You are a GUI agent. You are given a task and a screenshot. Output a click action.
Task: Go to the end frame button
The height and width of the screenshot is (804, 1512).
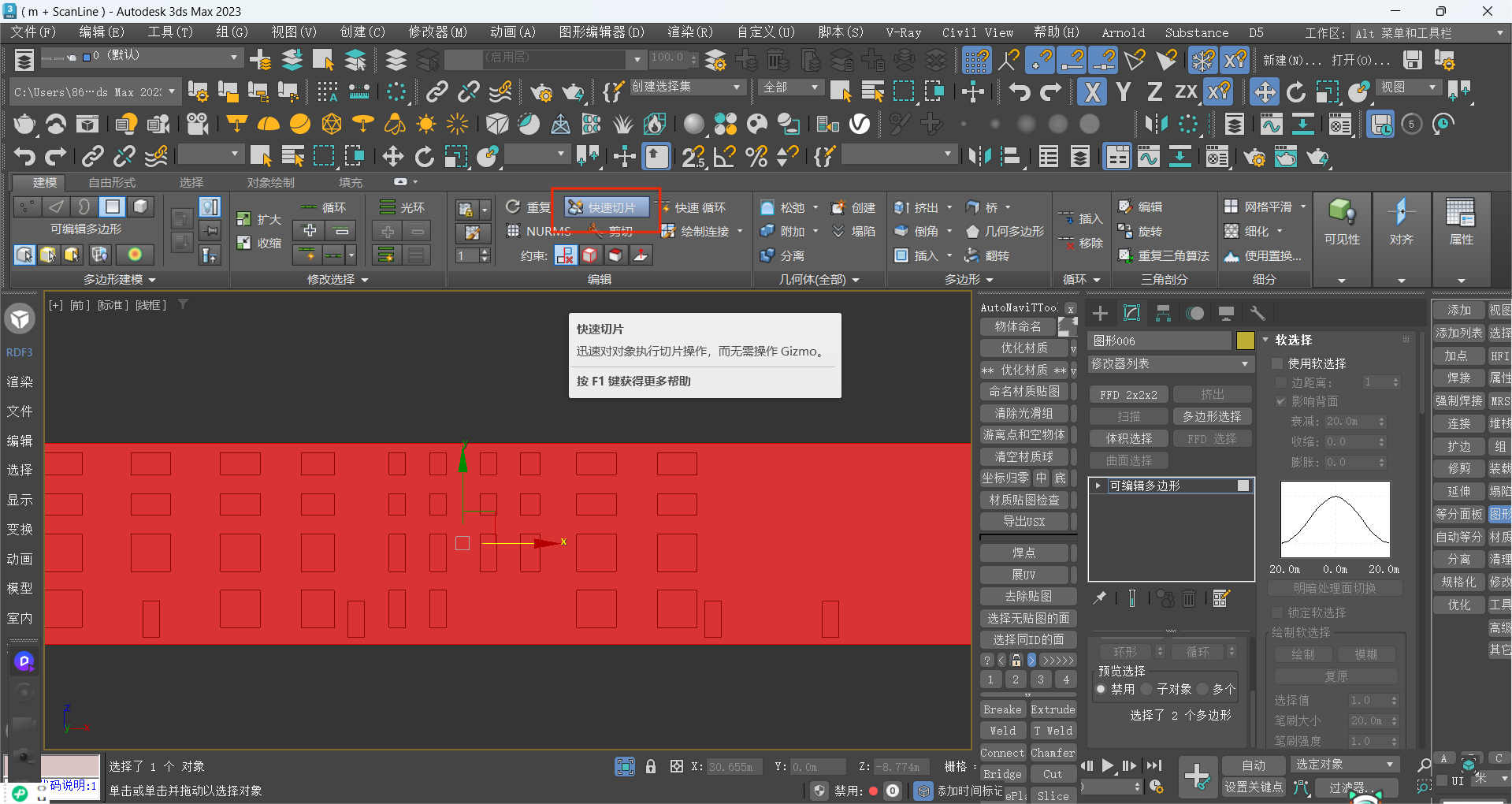point(1154,765)
